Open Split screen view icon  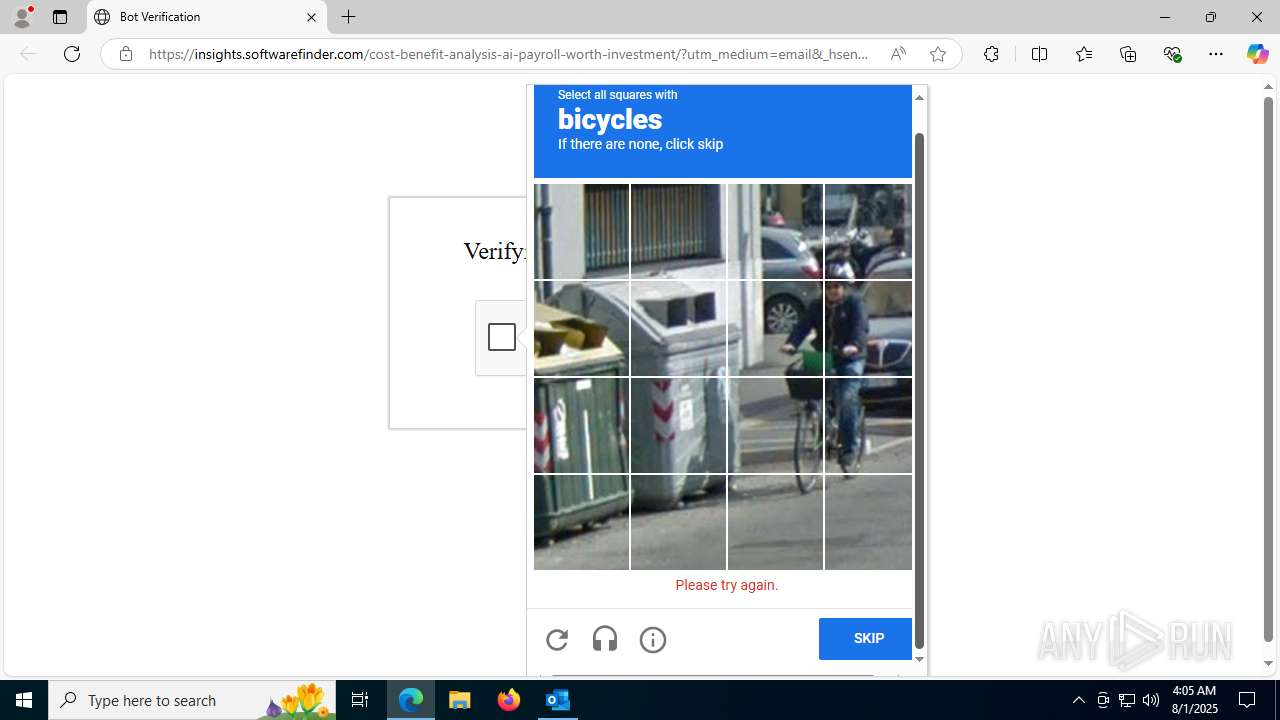click(x=1039, y=54)
